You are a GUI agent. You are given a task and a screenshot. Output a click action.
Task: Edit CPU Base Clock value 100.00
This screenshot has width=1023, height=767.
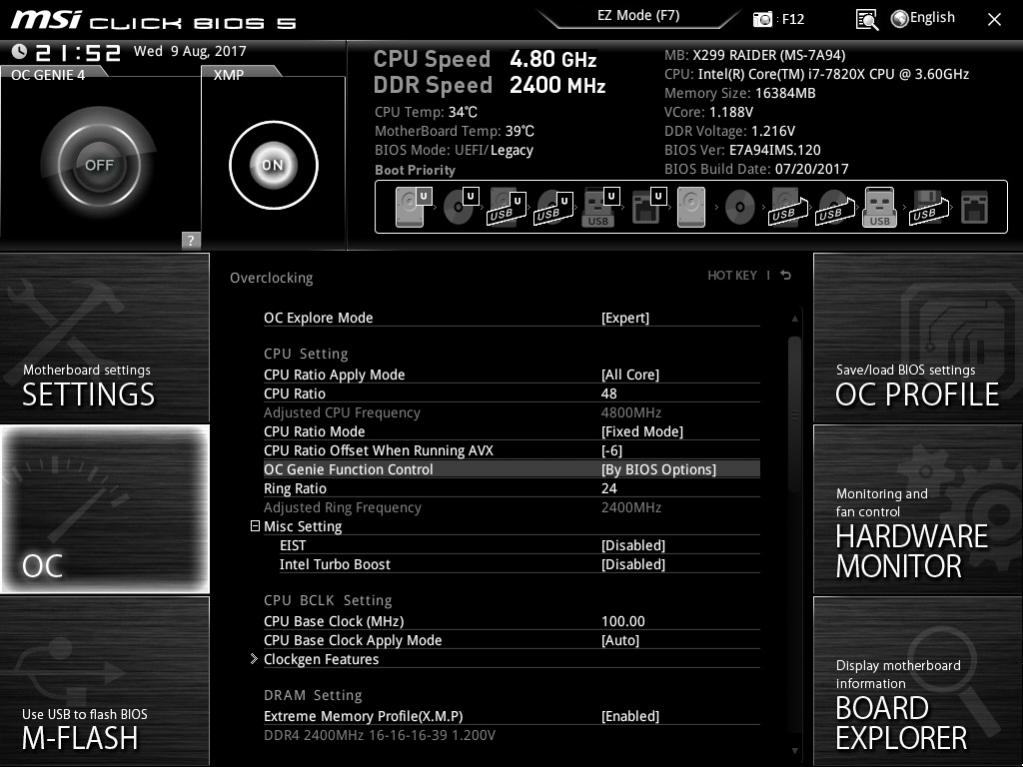tap(623, 621)
